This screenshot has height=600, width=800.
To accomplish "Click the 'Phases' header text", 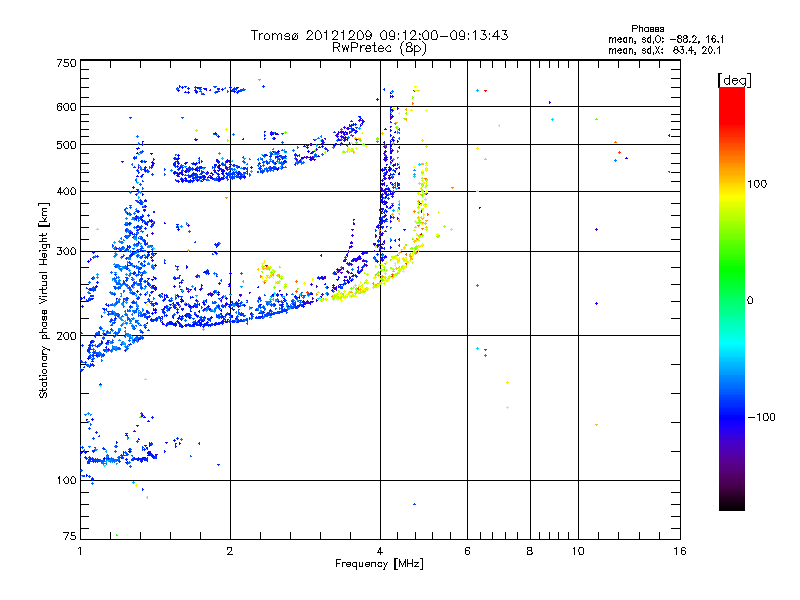I will 647,29.
